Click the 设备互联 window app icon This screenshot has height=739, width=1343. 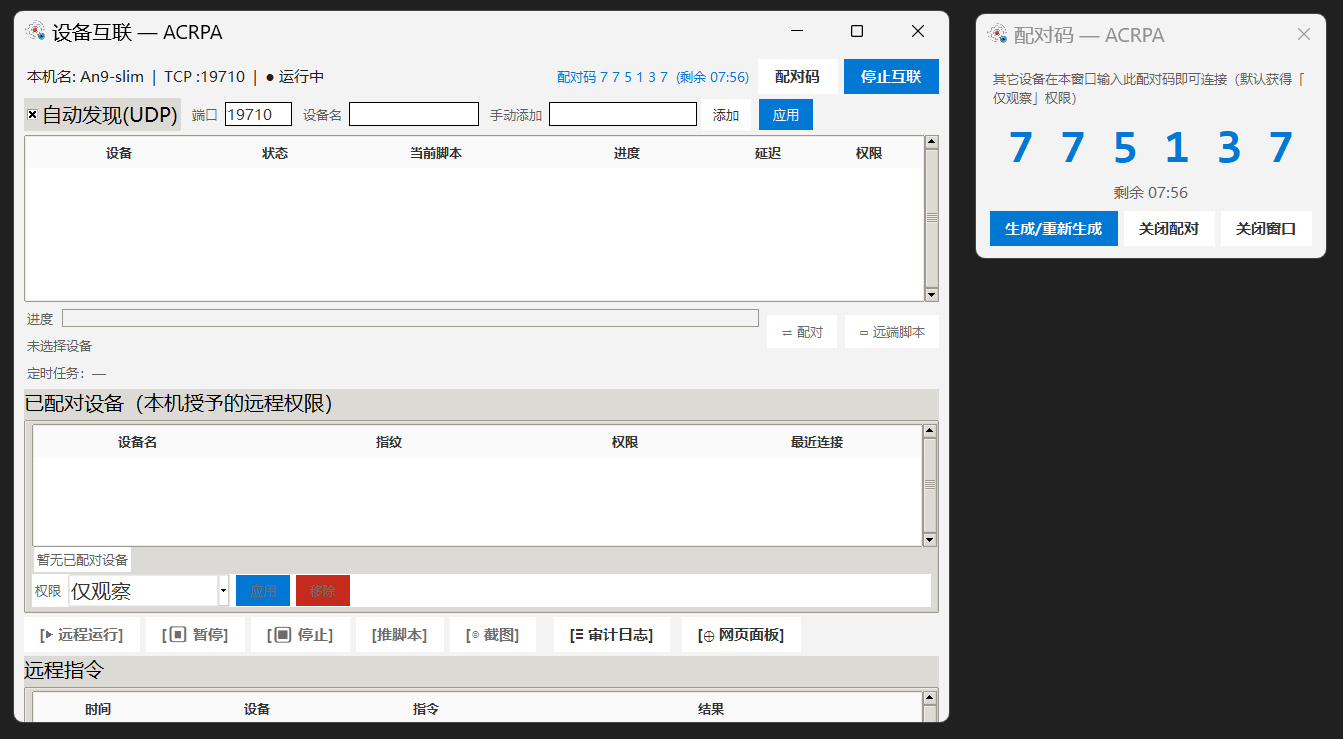pyautogui.click(x=36, y=32)
